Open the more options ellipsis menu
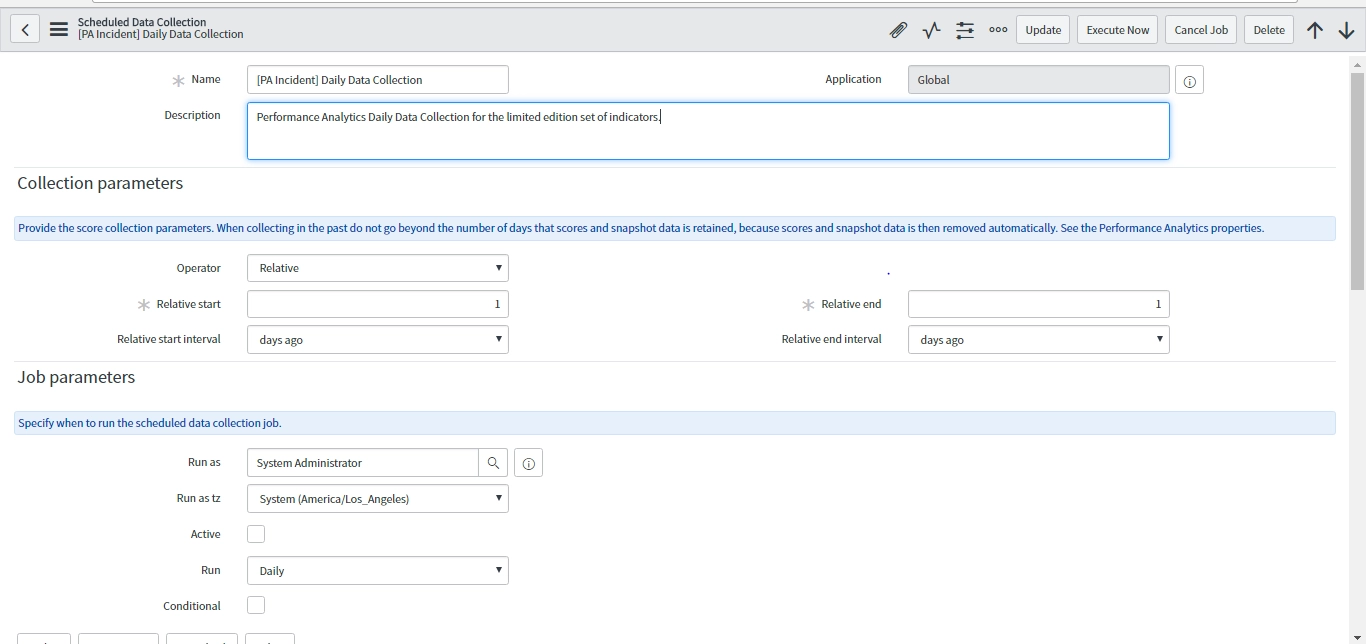This screenshot has width=1366, height=644. pos(998,30)
